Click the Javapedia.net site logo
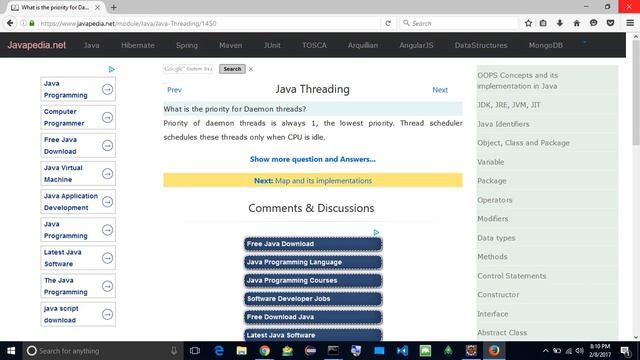Screen dimensions: 640x360 tap(36, 45)
